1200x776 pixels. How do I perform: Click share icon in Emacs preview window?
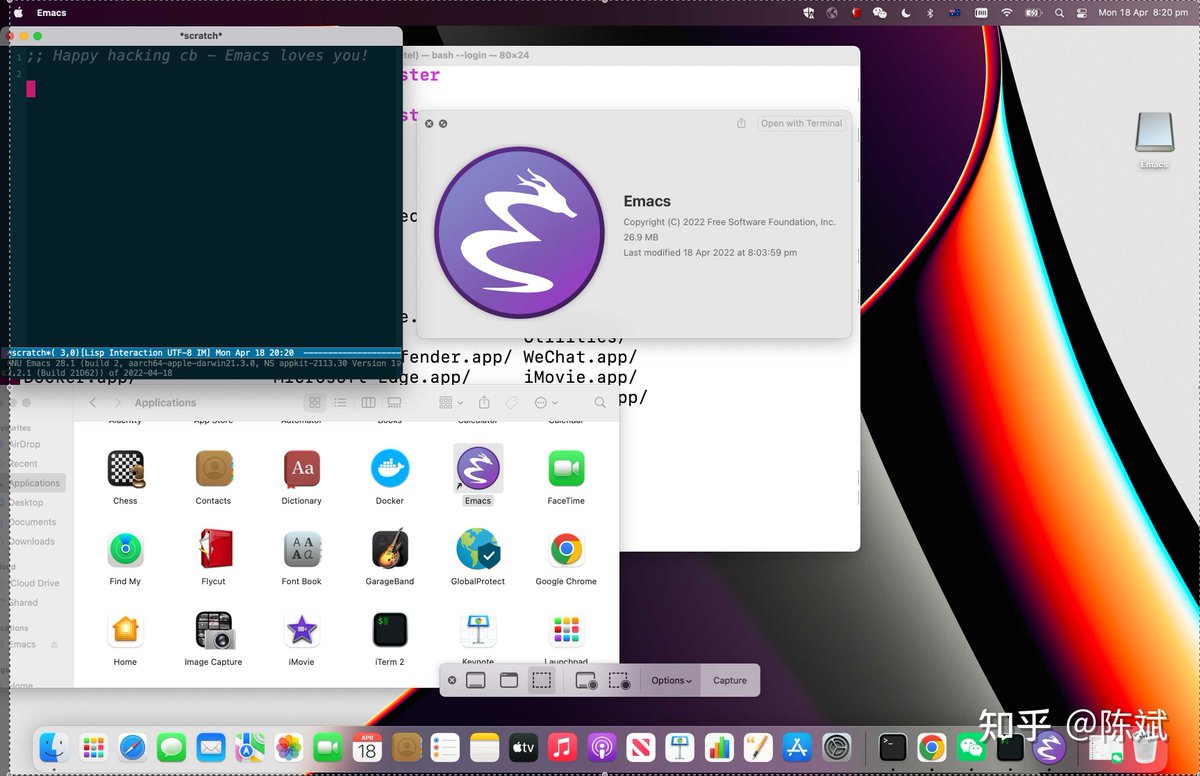[741, 123]
